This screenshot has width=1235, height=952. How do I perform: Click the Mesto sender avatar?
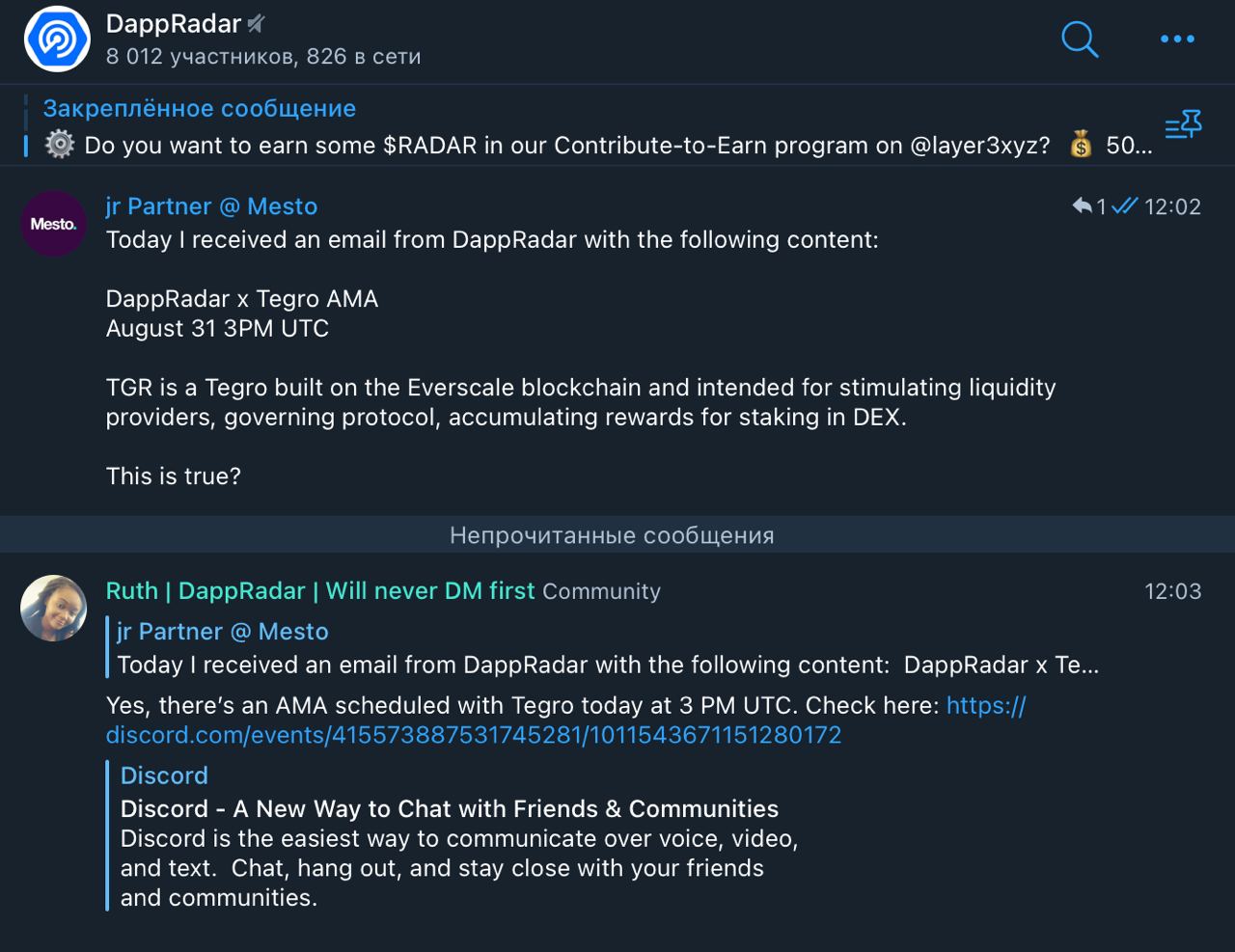click(53, 224)
